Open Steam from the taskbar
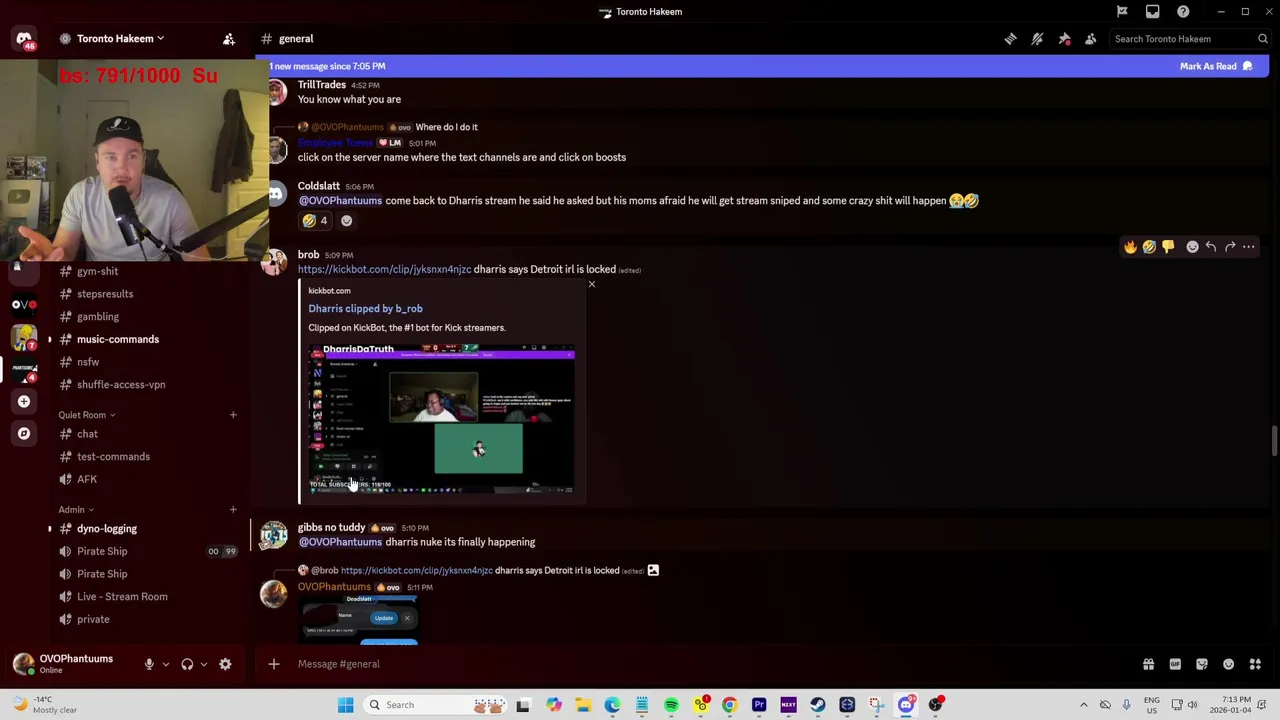The height and width of the screenshot is (720, 1280). 818,705
